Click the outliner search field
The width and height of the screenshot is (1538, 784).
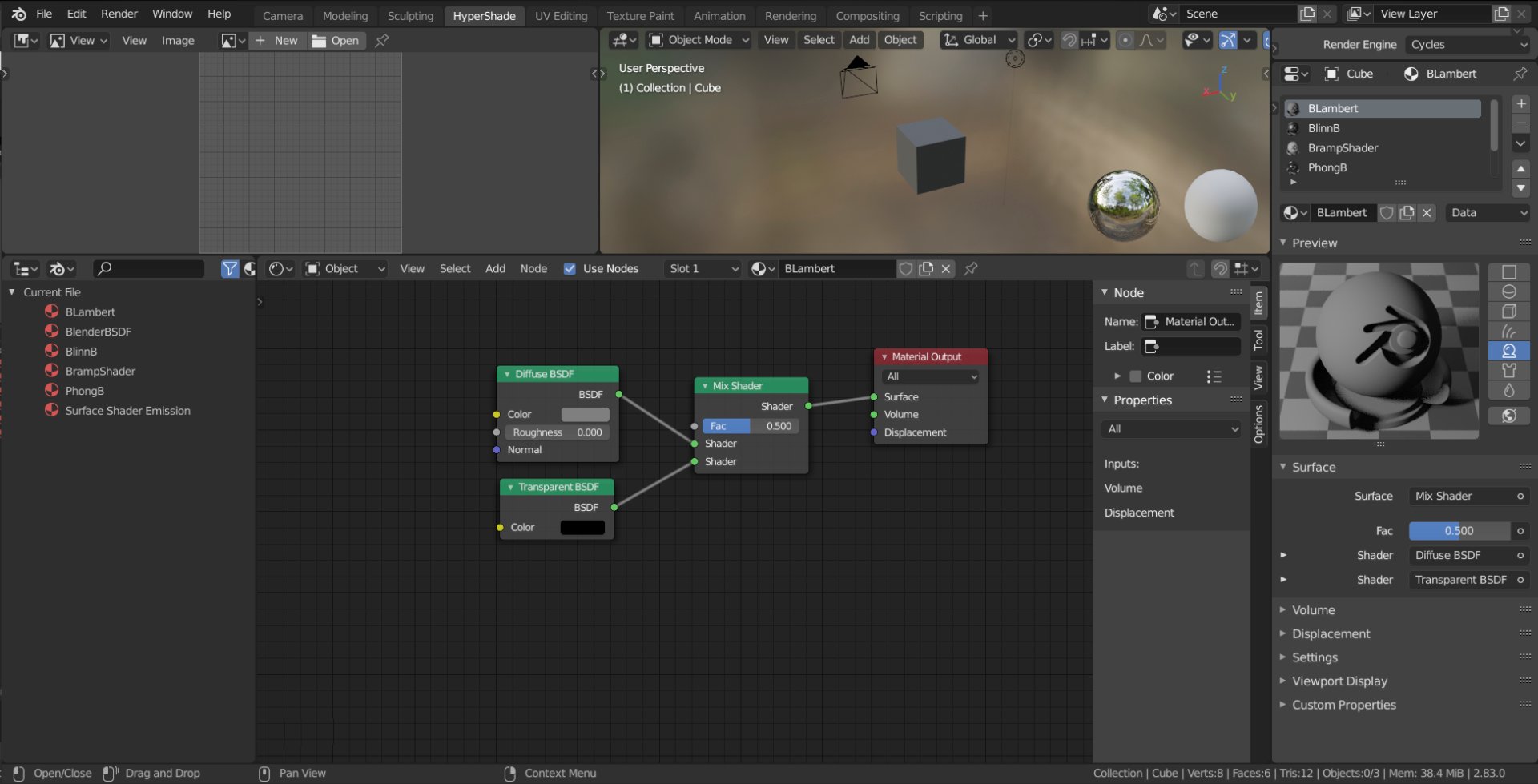(x=149, y=269)
